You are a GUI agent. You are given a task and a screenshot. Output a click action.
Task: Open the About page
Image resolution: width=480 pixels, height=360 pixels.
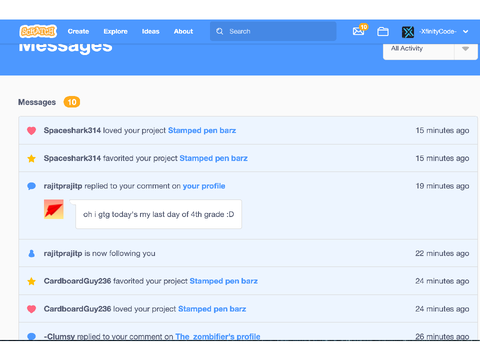(183, 31)
